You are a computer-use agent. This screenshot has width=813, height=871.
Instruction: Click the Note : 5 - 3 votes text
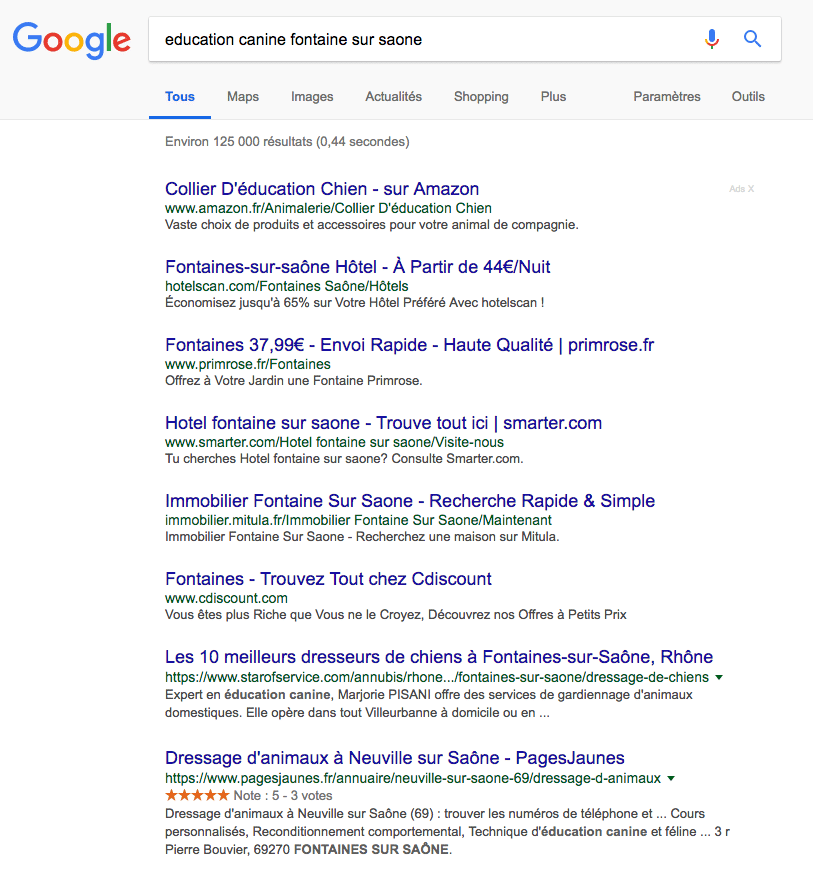283,795
